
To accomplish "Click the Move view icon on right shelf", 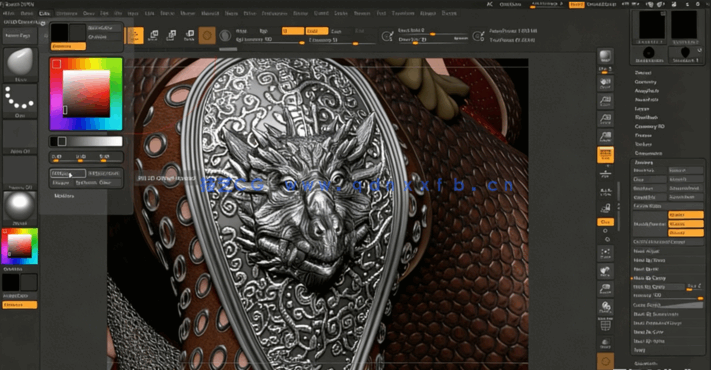I will point(605,271).
